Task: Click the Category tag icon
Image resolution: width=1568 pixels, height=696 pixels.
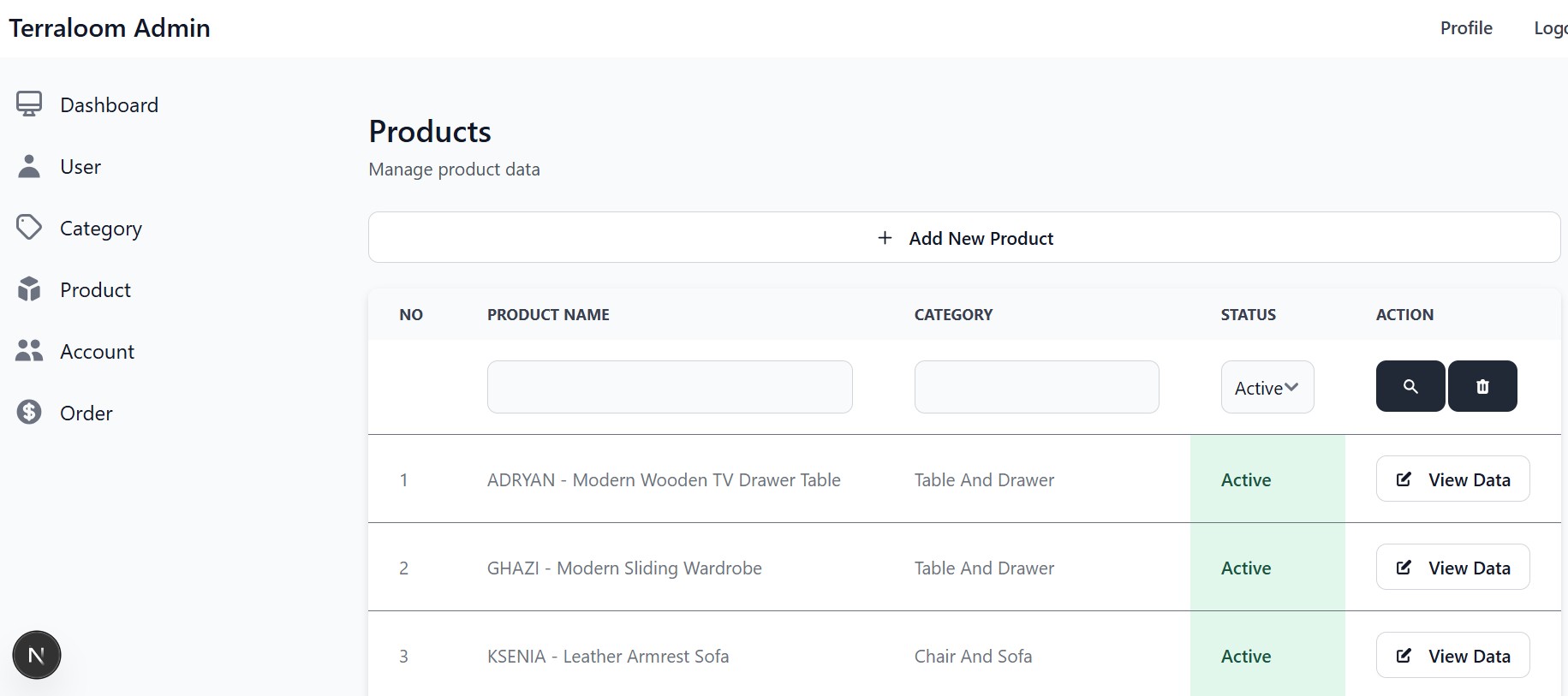Action: pos(29,228)
